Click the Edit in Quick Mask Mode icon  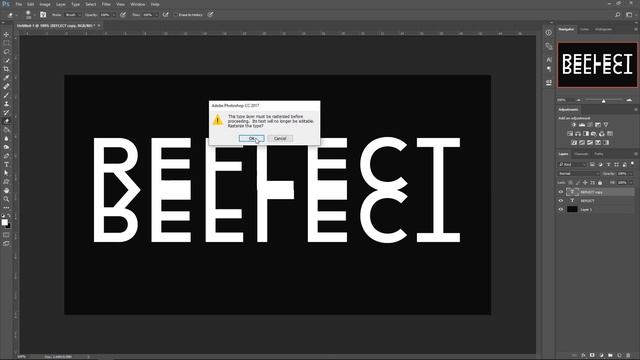[6, 235]
